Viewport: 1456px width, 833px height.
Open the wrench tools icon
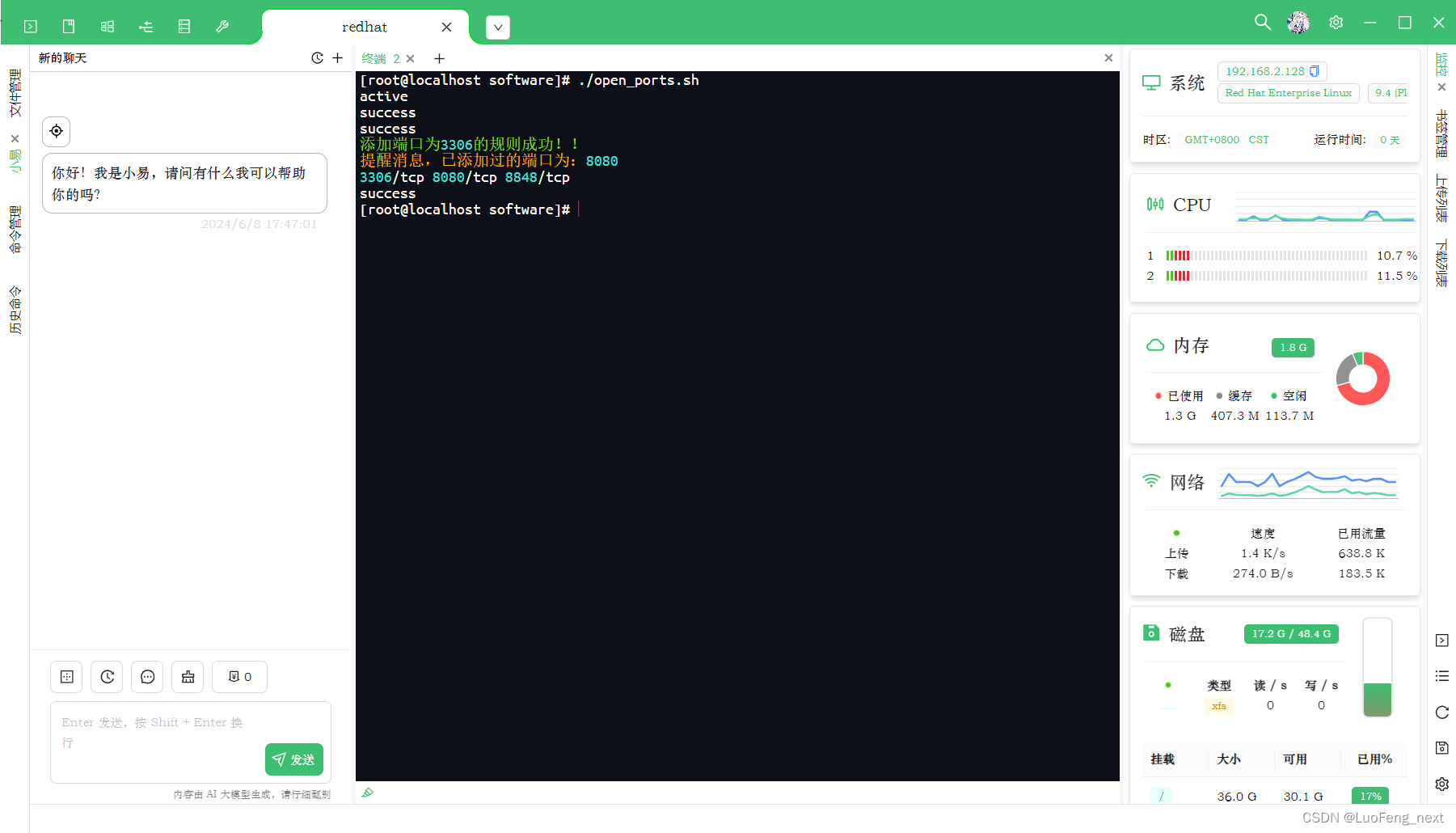point(222,27)
